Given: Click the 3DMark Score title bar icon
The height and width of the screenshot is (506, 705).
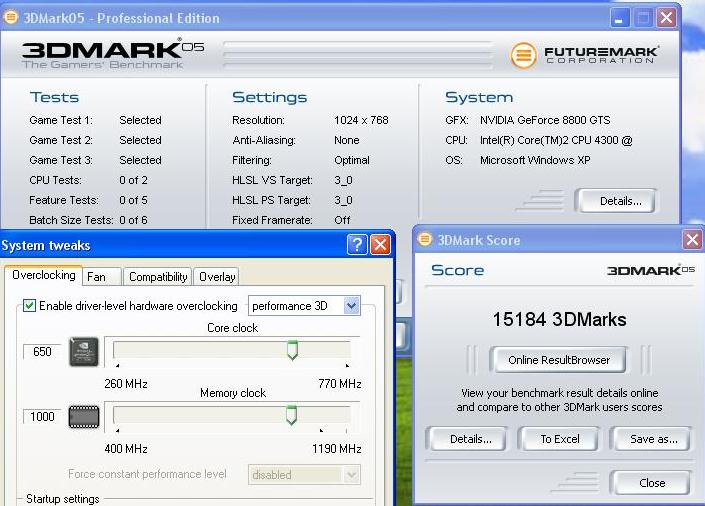Looking at the screenshot, I should point(425,239).
